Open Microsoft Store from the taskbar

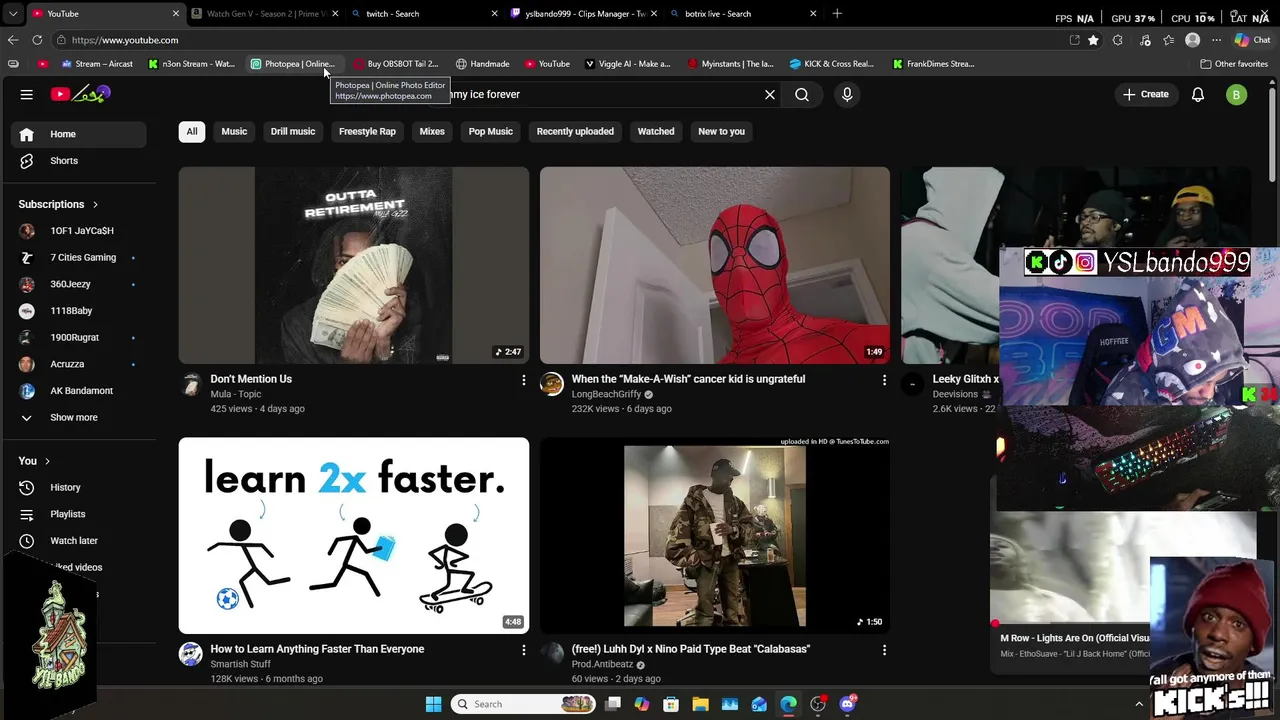(x=671, y=704)
